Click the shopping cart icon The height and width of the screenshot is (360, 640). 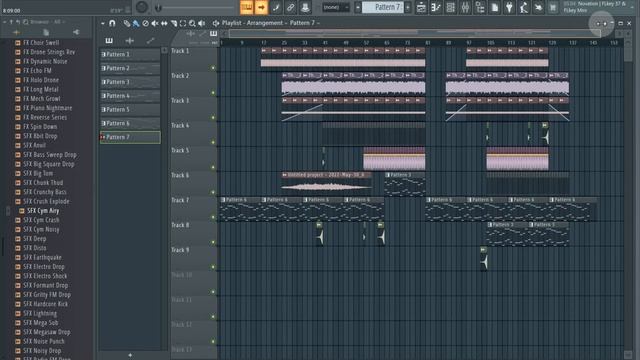[x=553, y=7]
